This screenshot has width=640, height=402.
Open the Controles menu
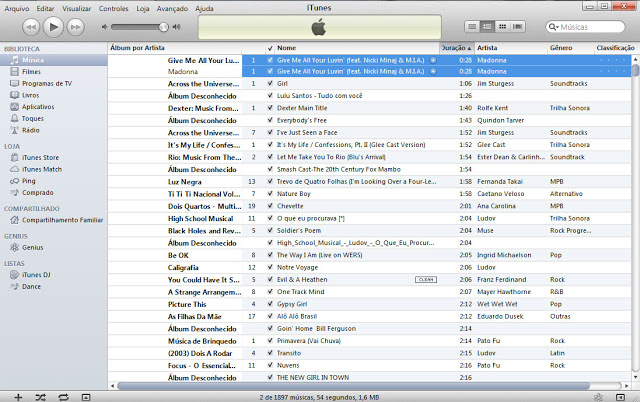click(x=115, y=7)
